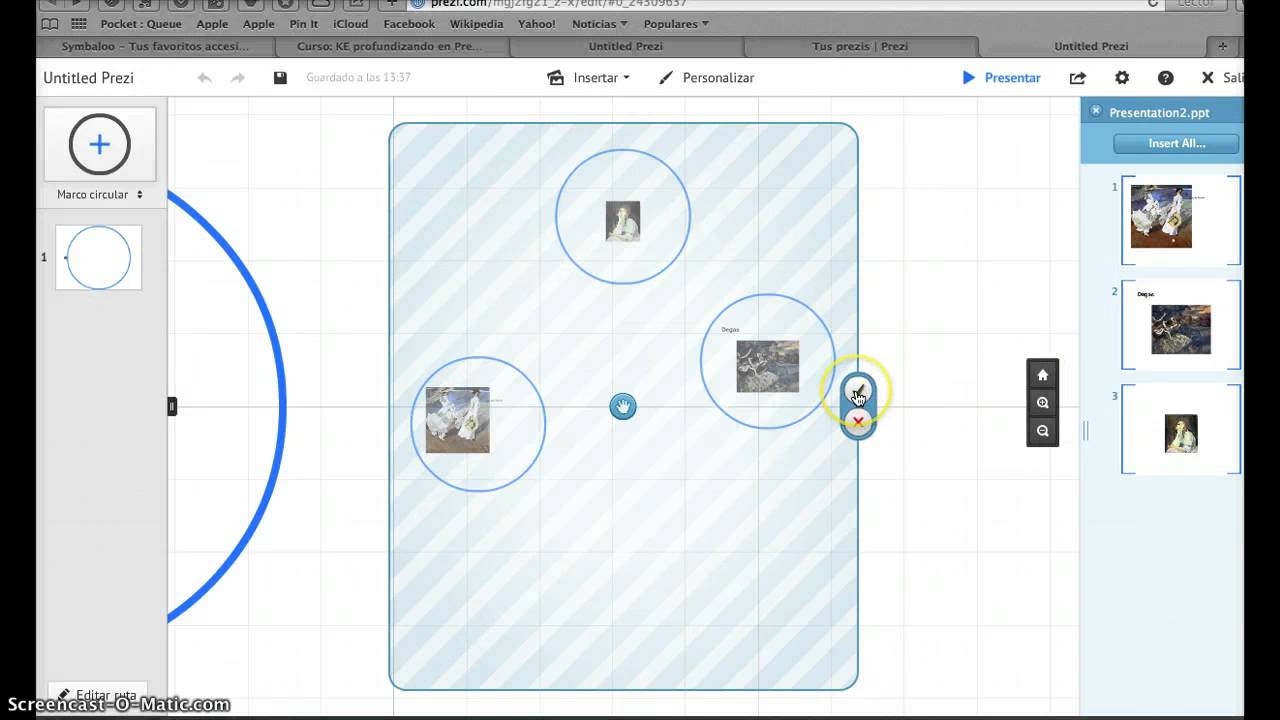Click the import panel collapse handle
The image size is (1280, 720).
(1085, 431)
